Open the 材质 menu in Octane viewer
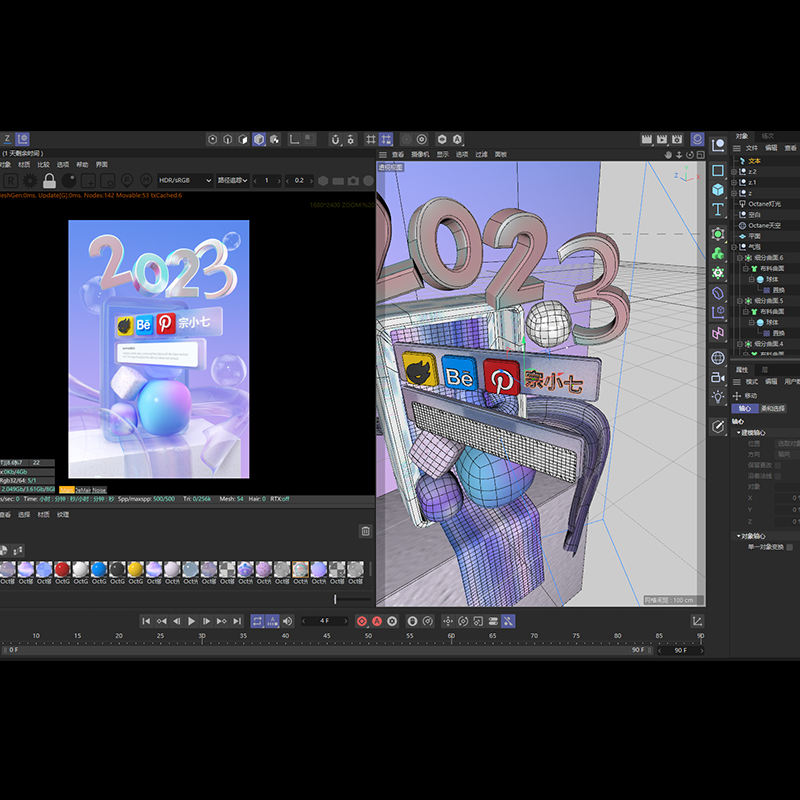Screen dimensions: 800x800 click(24, 164)
